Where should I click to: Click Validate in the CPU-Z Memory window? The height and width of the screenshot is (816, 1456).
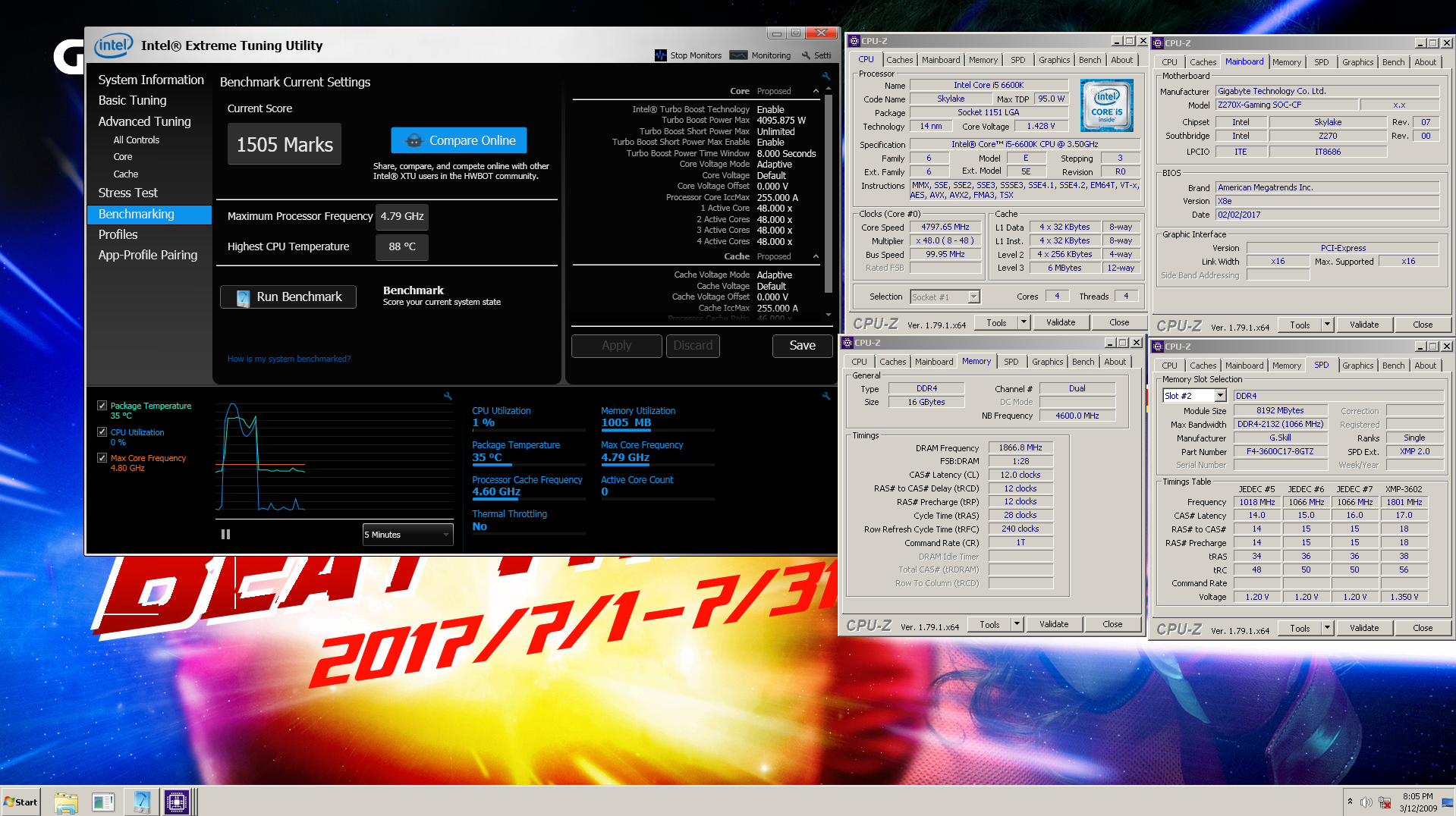(1054, 625)
